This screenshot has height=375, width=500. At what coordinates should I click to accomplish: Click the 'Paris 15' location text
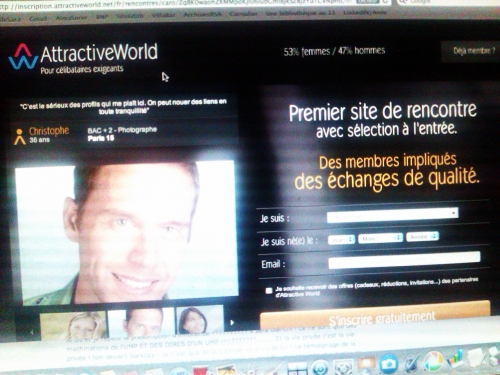[101, 138]
